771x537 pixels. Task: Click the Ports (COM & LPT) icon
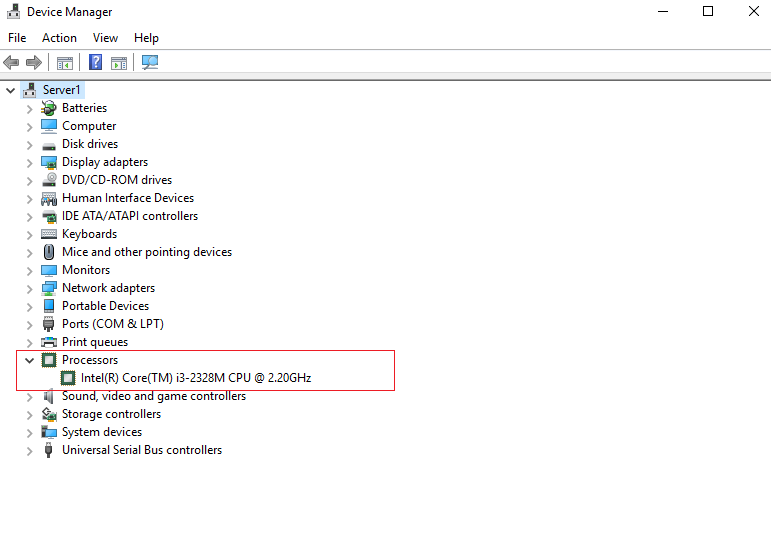coord(49,324)
